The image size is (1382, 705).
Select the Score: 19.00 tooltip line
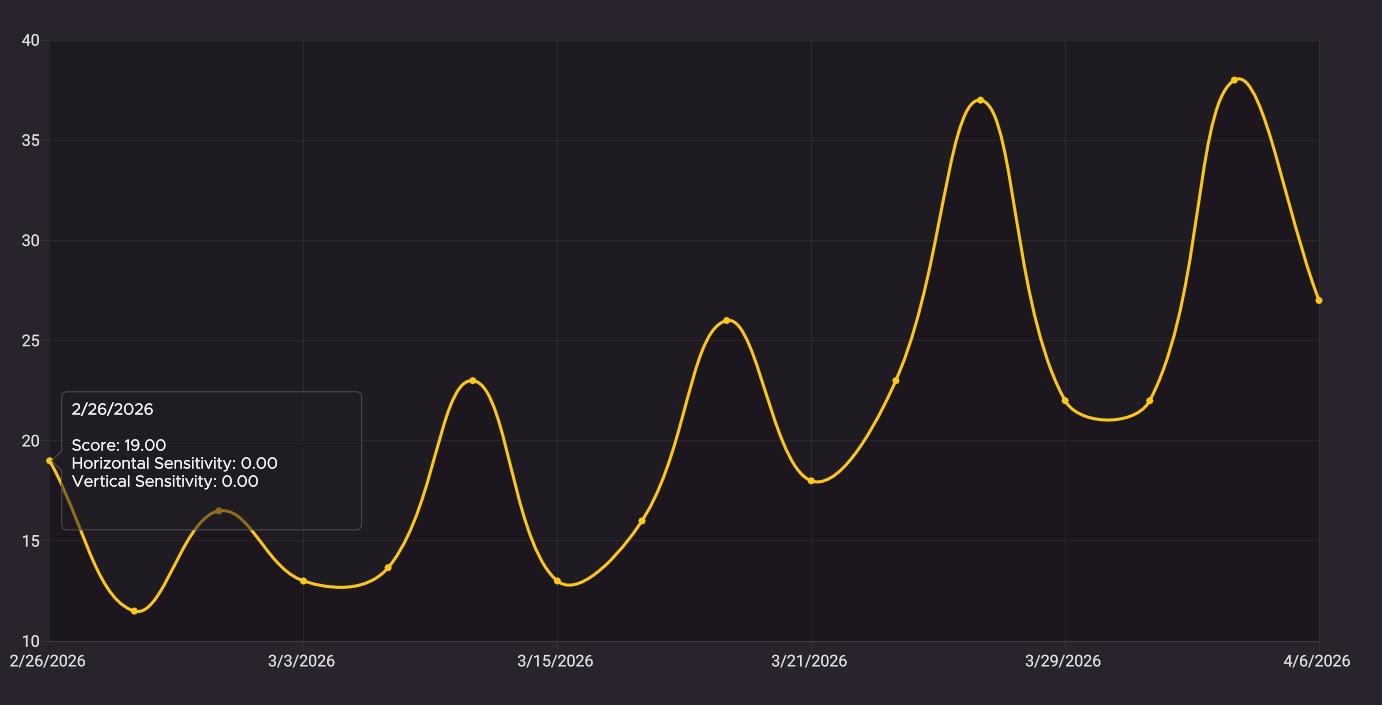118,445
